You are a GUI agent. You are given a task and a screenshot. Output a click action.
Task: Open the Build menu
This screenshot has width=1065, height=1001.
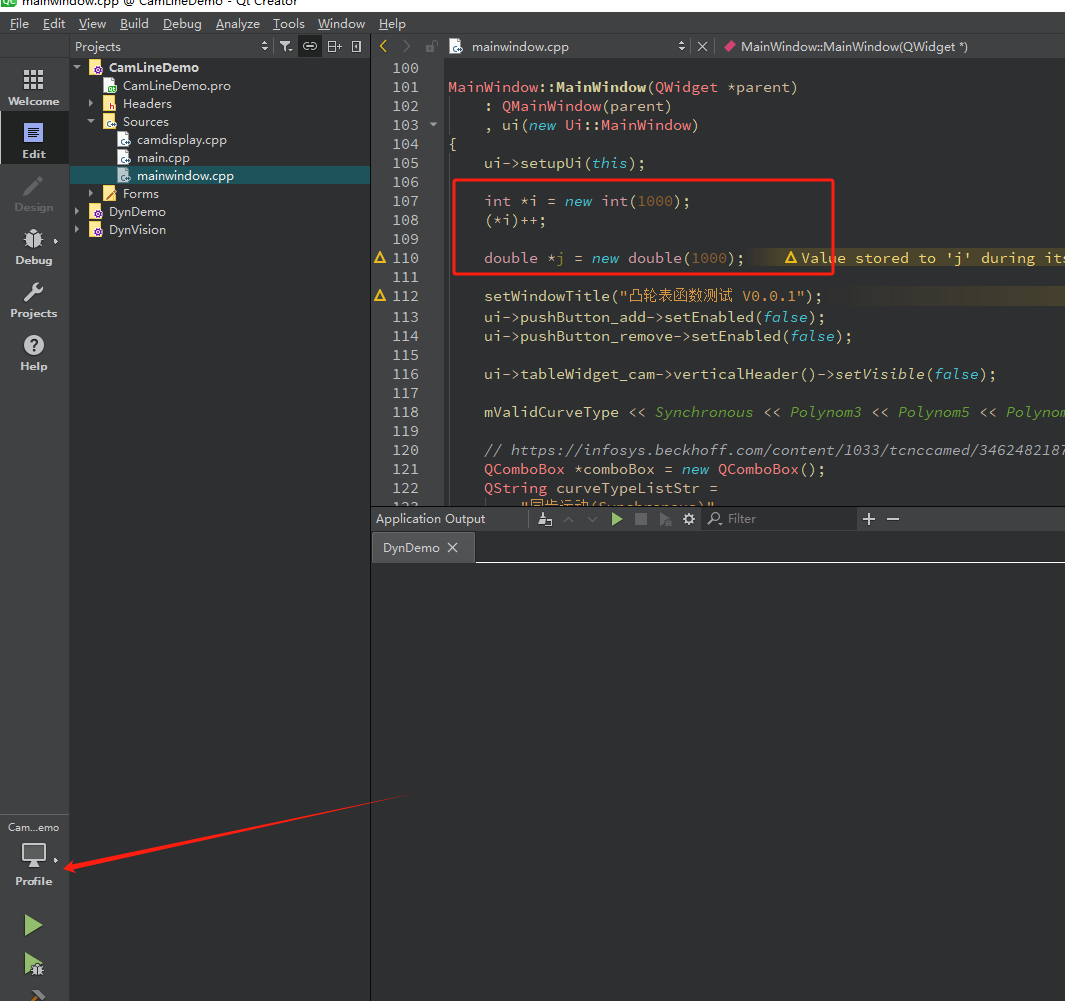(x=134, y=24)
